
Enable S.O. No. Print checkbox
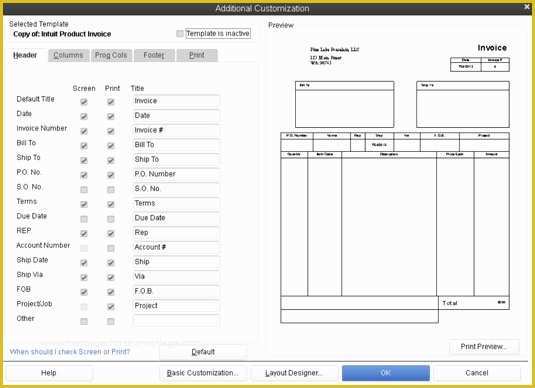click(x=111, y=190)
